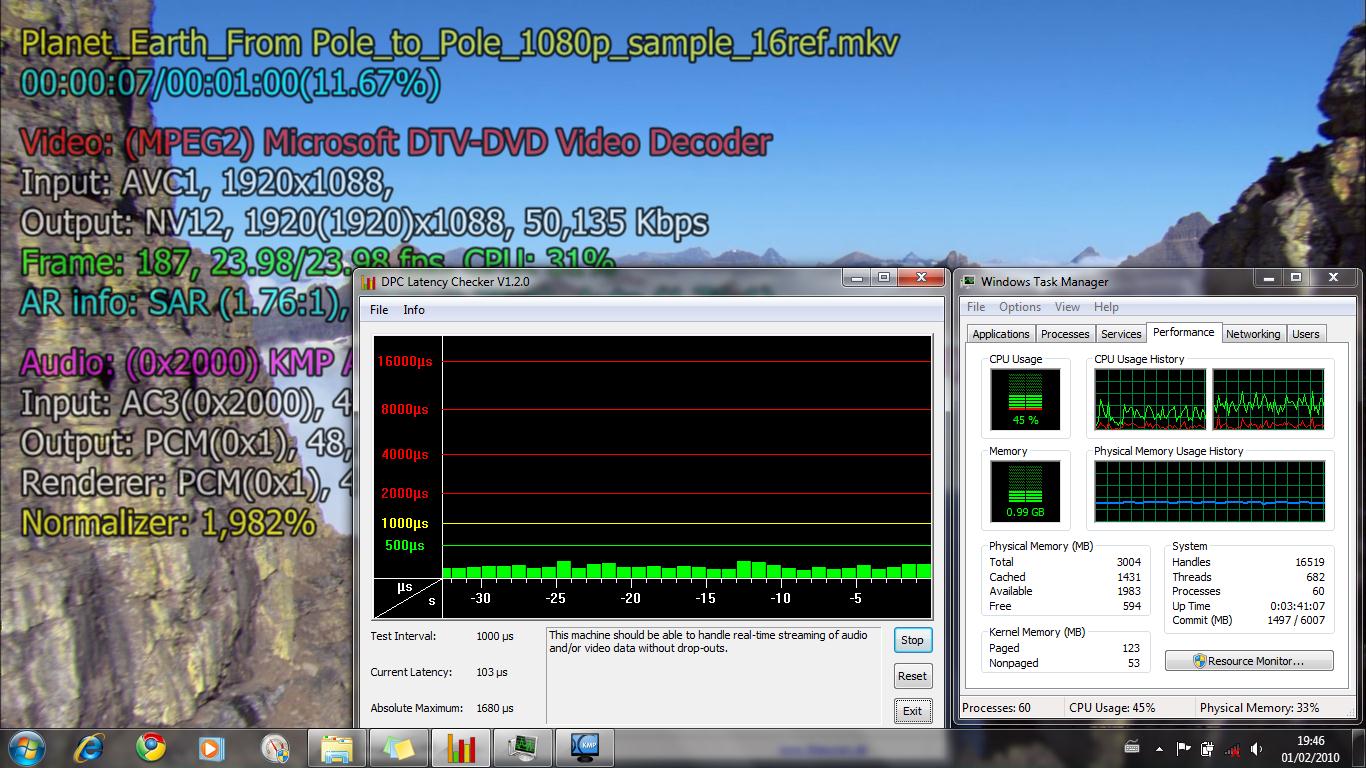Switch to Task Manager taskbar button
Viewport: 1366px width, 768px height.
pos(523,748)
